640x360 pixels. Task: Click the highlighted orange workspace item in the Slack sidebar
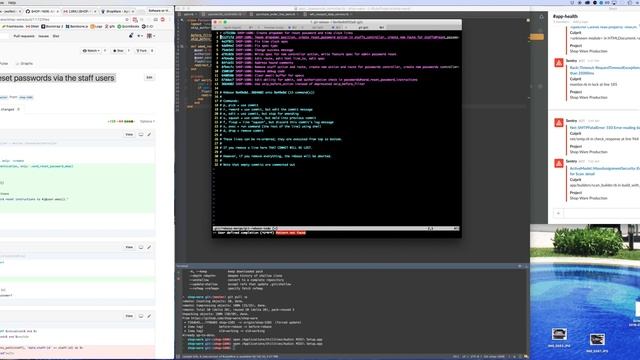coord(537,37)
